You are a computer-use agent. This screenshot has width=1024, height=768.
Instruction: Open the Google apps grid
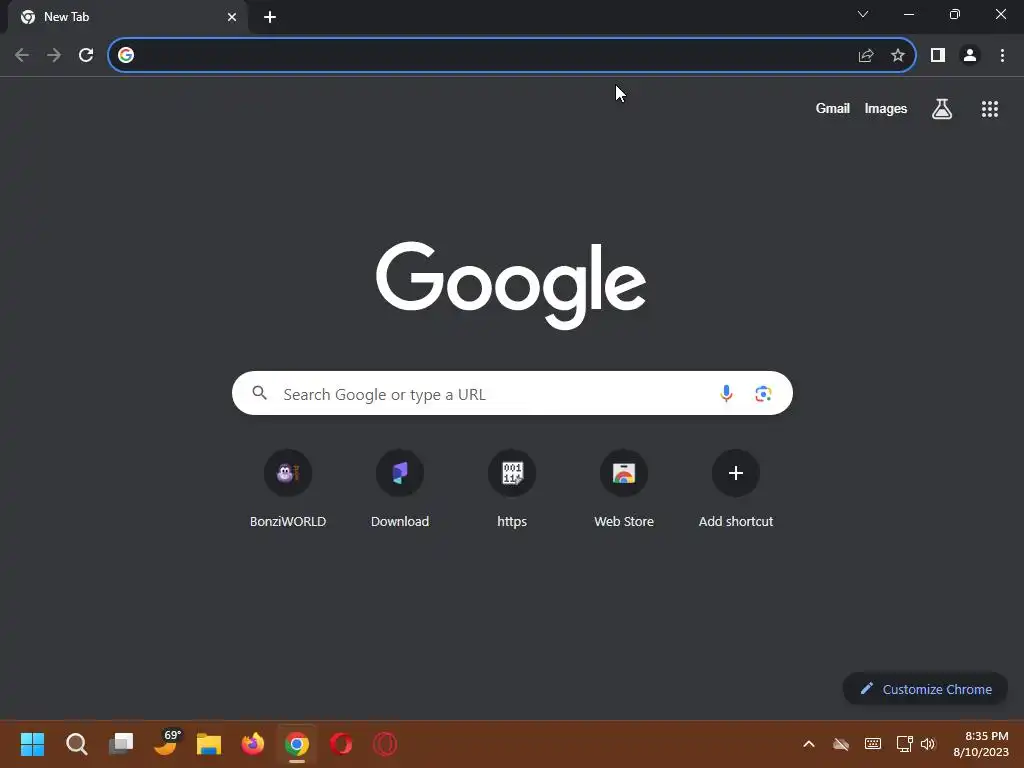[990, 109]
